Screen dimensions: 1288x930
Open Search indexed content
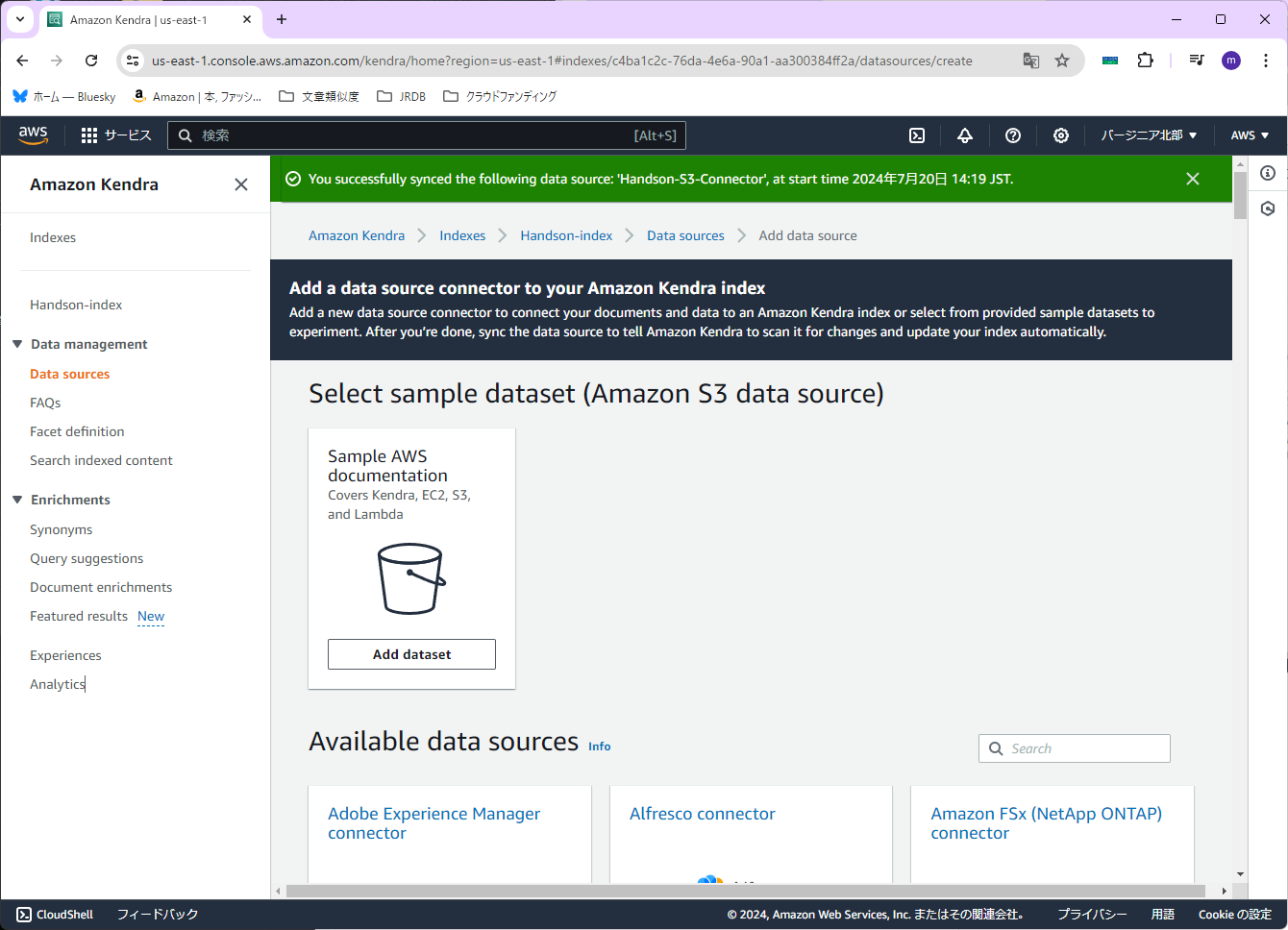pyautogui.click(x=101, y=460)
